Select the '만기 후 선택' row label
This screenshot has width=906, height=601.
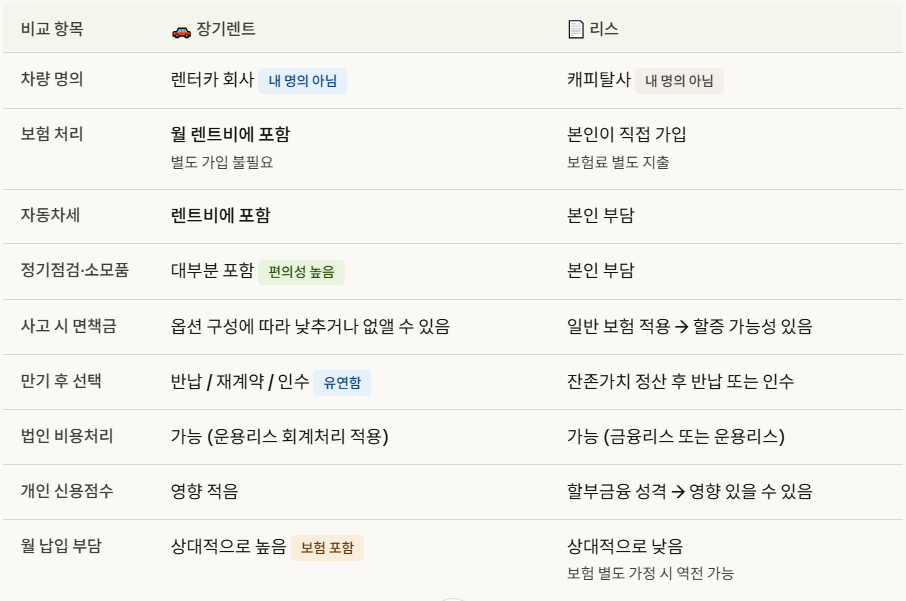pos(61,381)
